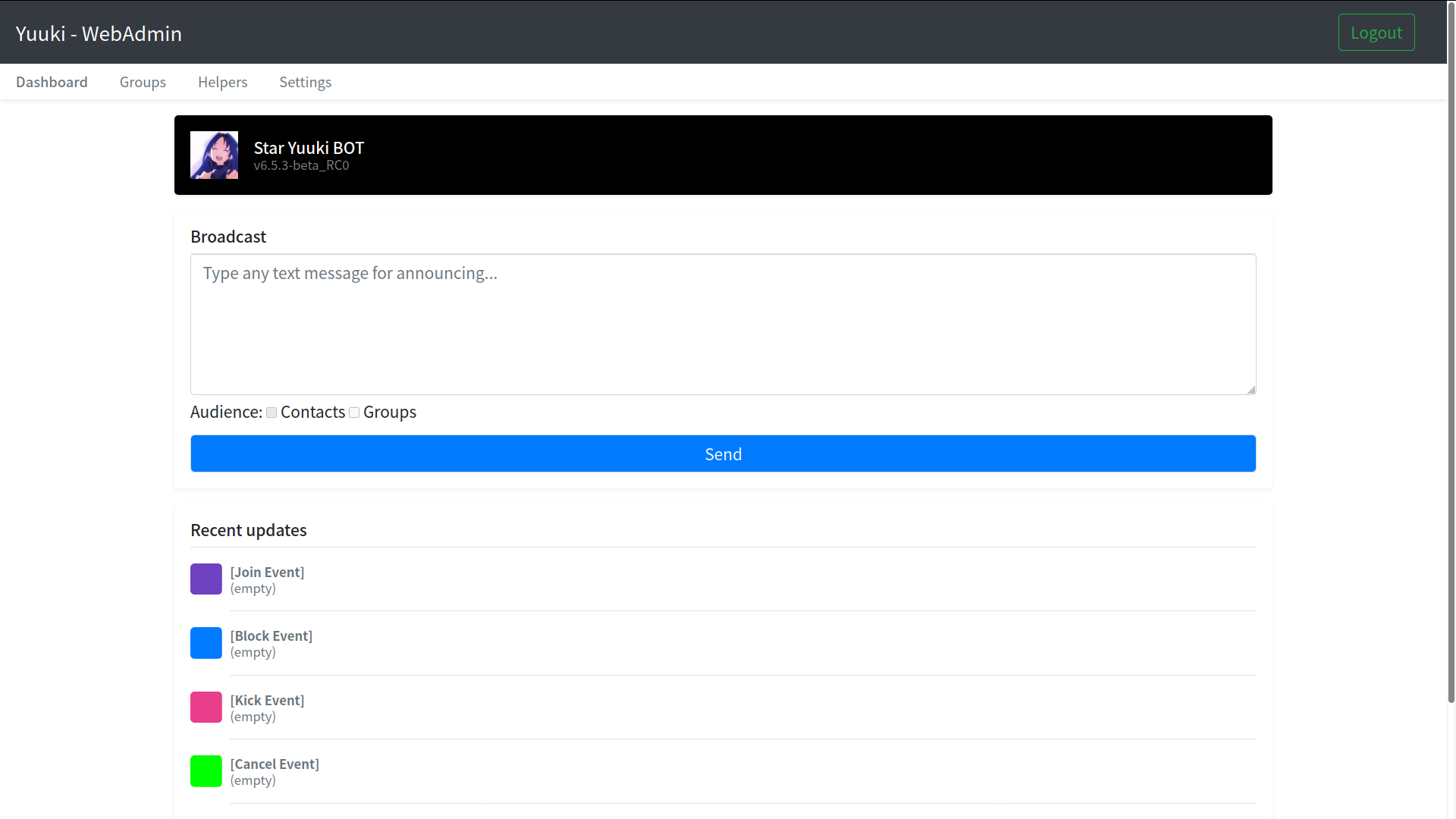Grab the textarea resize handle corner
Screen dimensions: 1456x819
(x=1251, y=390)
